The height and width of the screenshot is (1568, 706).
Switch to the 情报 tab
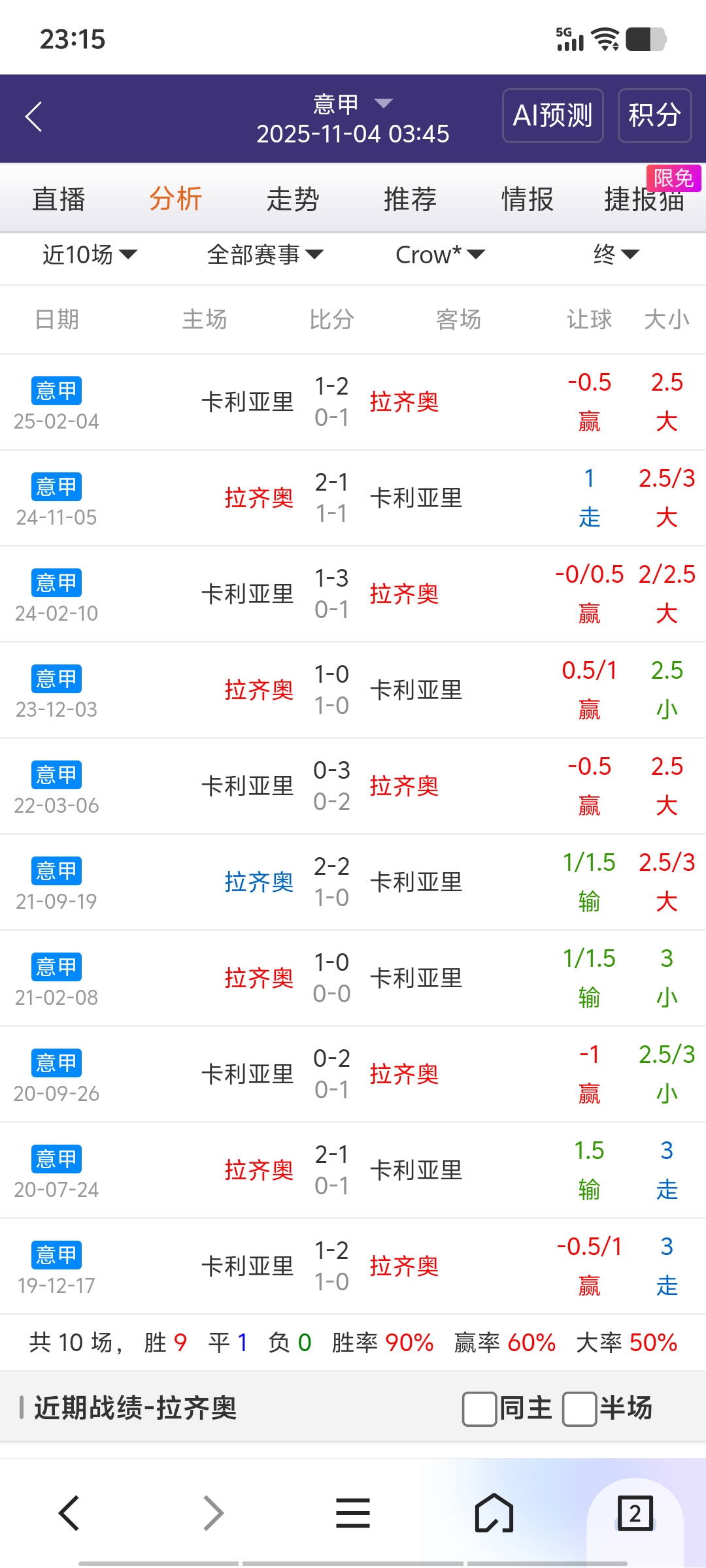527,199
